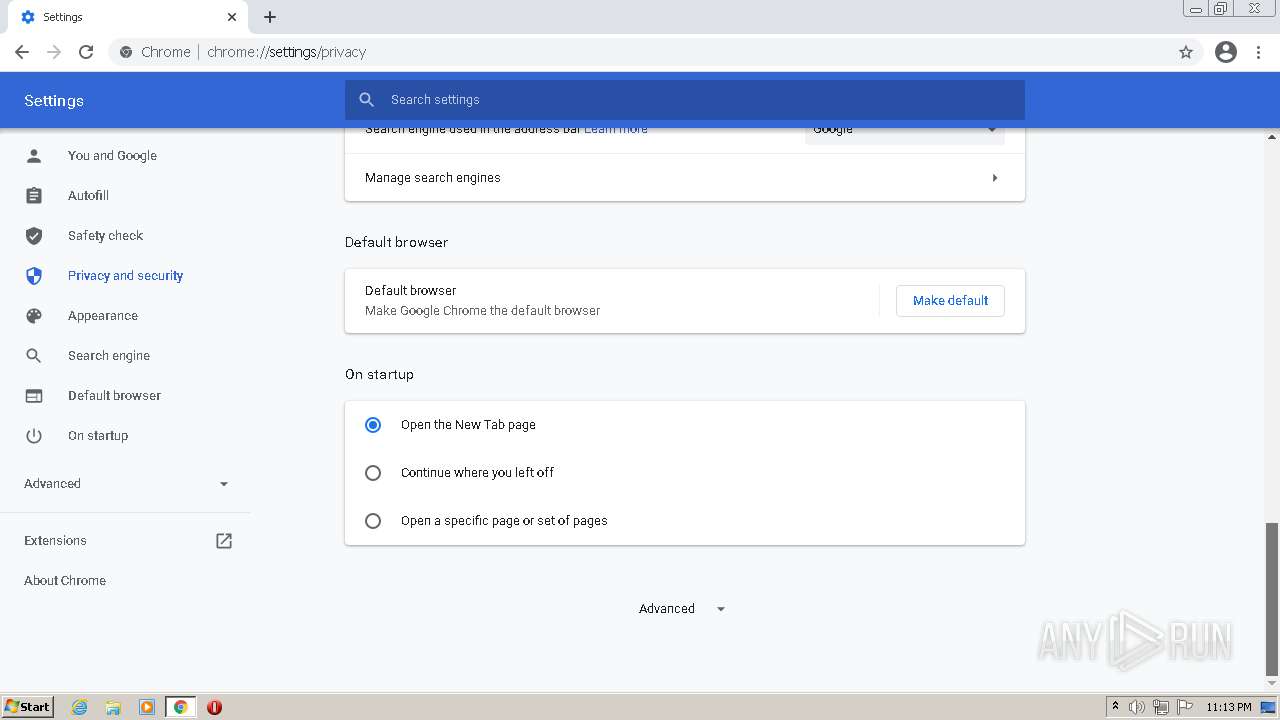Click the volume speaker tray icon

click(1137, 707)
